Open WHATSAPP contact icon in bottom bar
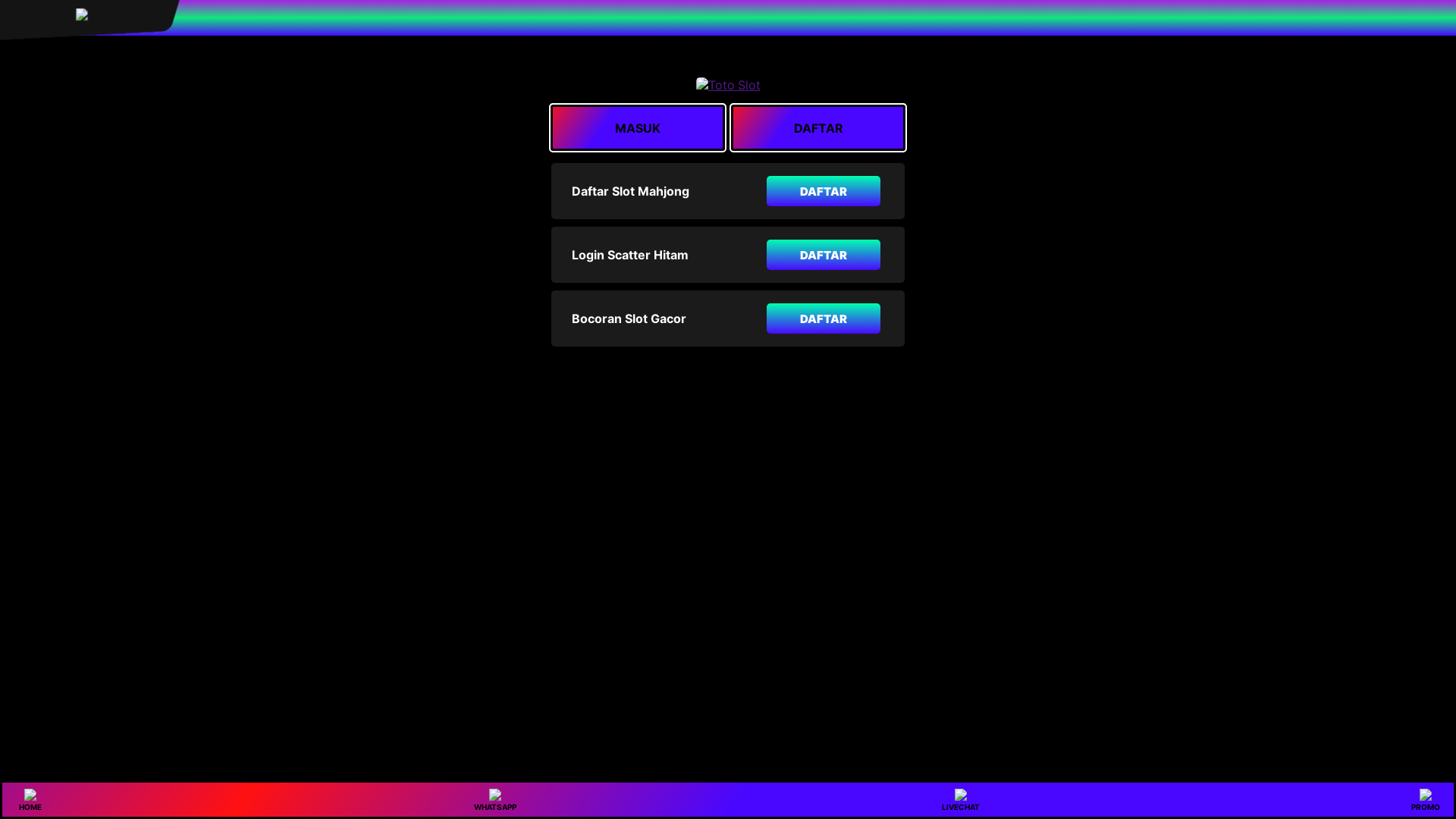Viewport: 1456px width, 819px height. [x=495, y=800]
